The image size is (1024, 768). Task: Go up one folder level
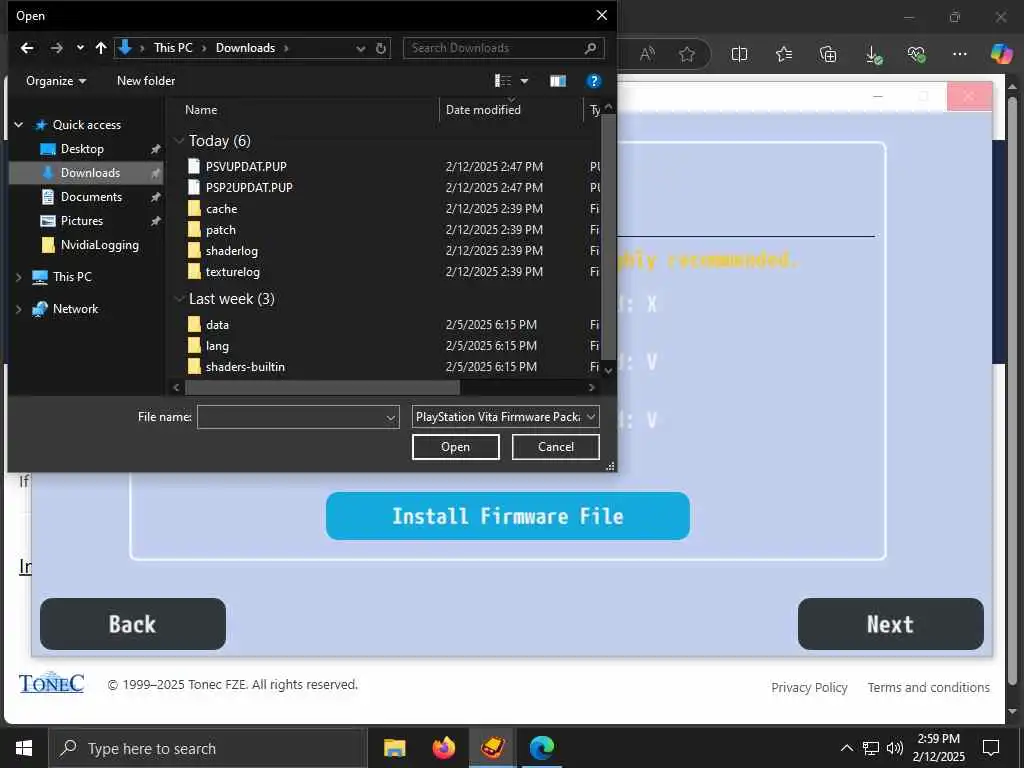(101, 48)
